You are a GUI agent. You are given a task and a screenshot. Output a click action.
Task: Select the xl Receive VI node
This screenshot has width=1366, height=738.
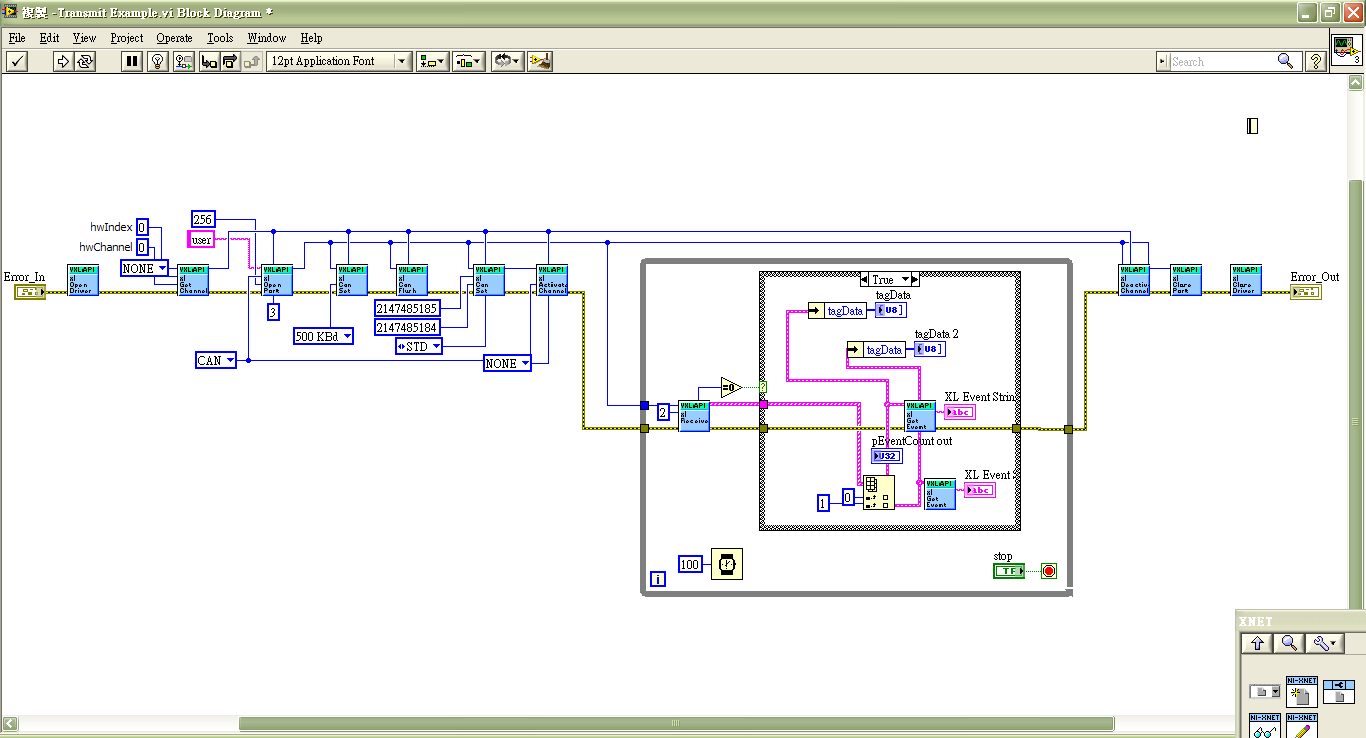(694, 416)
